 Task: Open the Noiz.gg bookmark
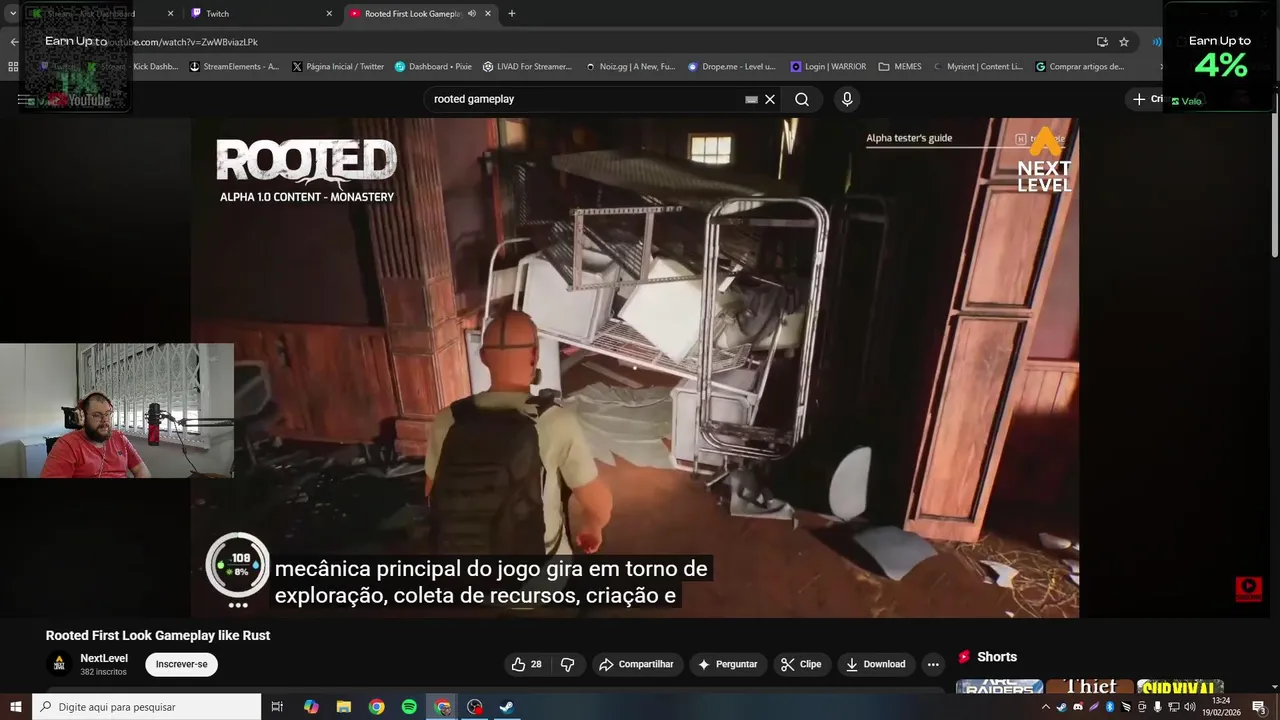(630, 67)
